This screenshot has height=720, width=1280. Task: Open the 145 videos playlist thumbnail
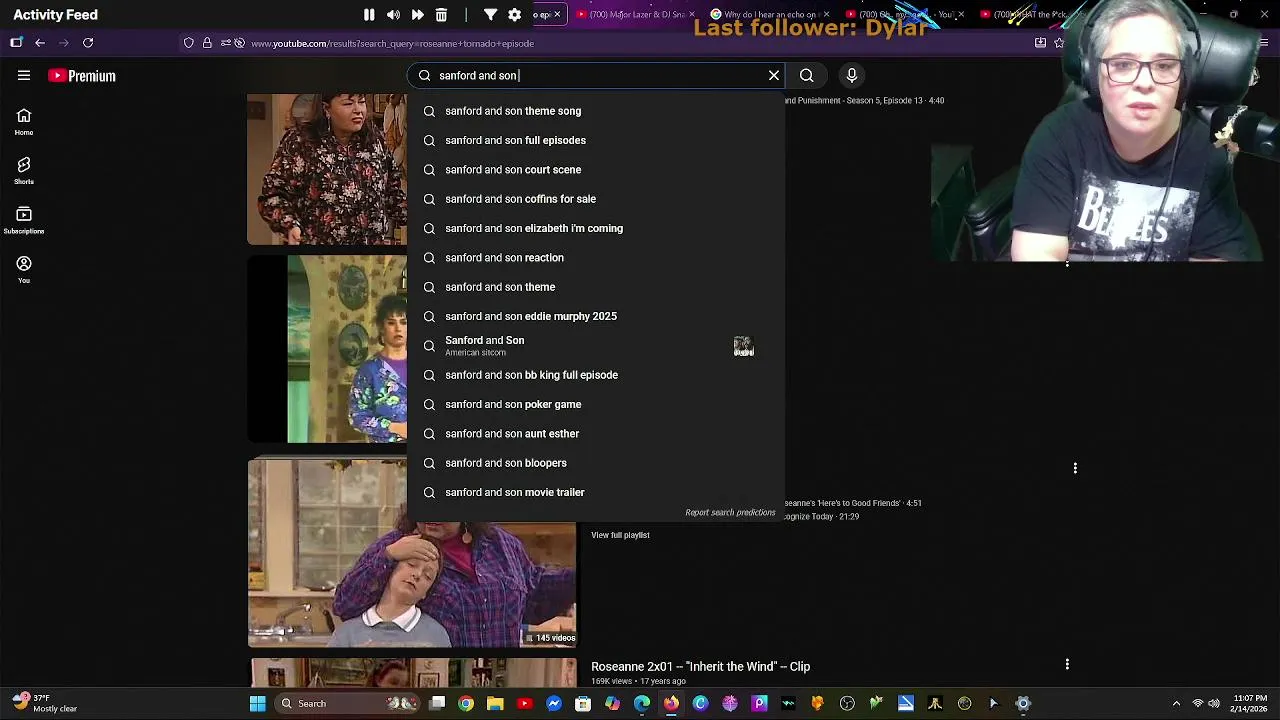[412, 553]
